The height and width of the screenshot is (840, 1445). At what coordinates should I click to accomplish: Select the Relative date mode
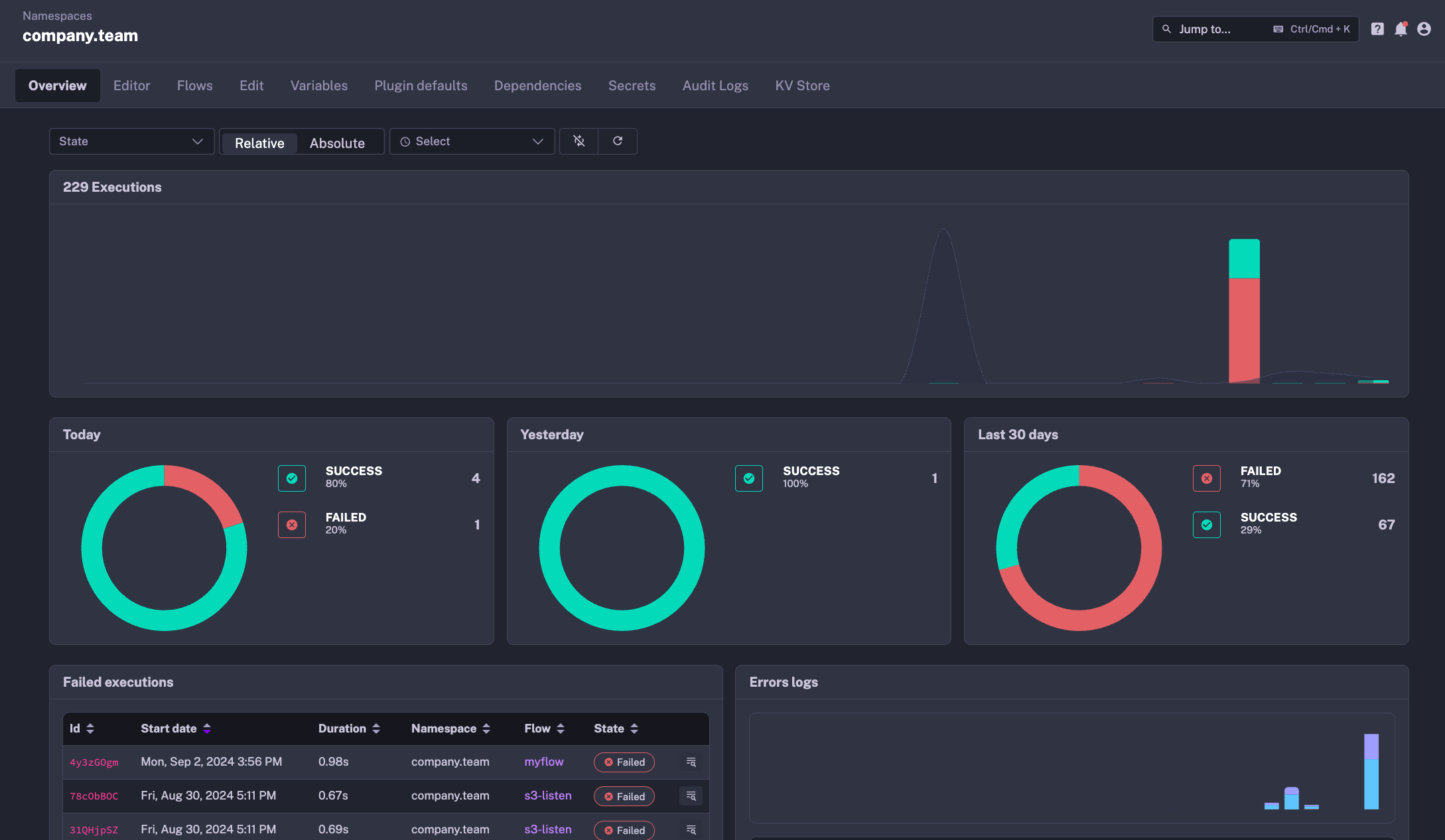point(259,143)
